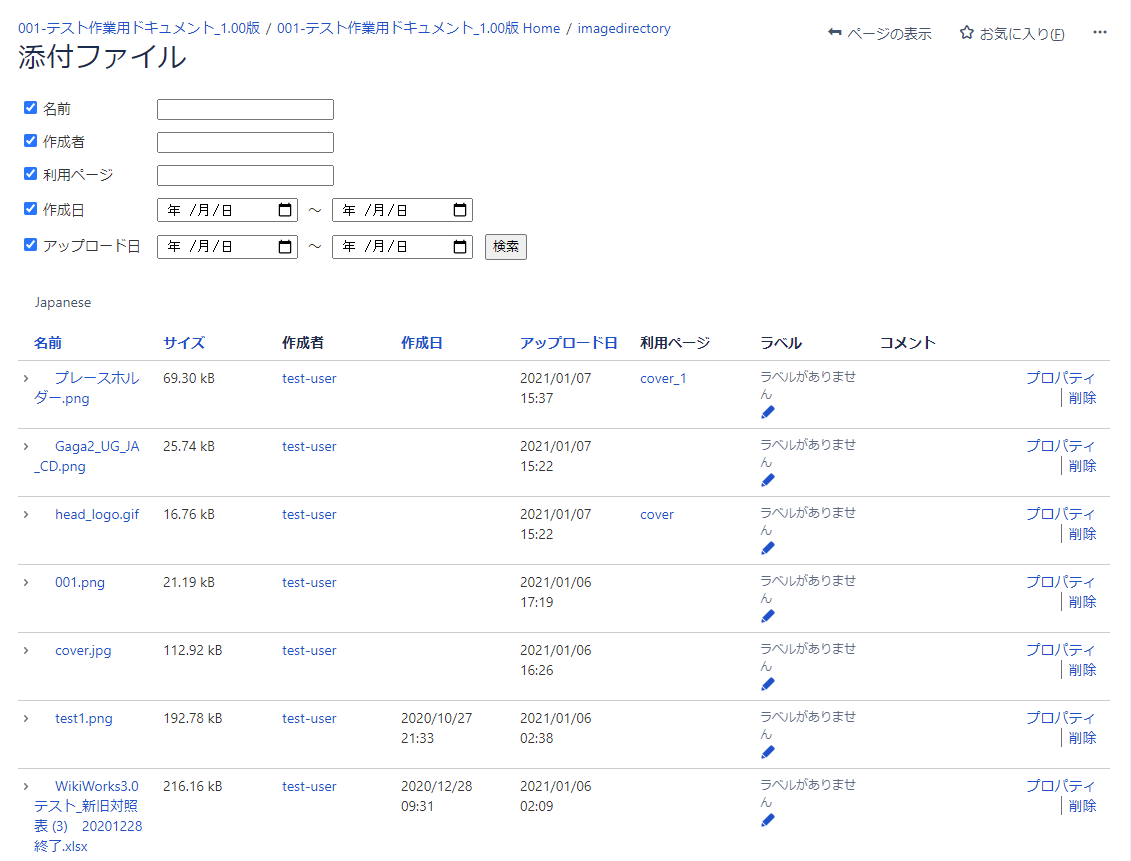Click the label edit pencil for プレースホルダー.png
The width and height of the screenshot is (1131, 861).
768,412
